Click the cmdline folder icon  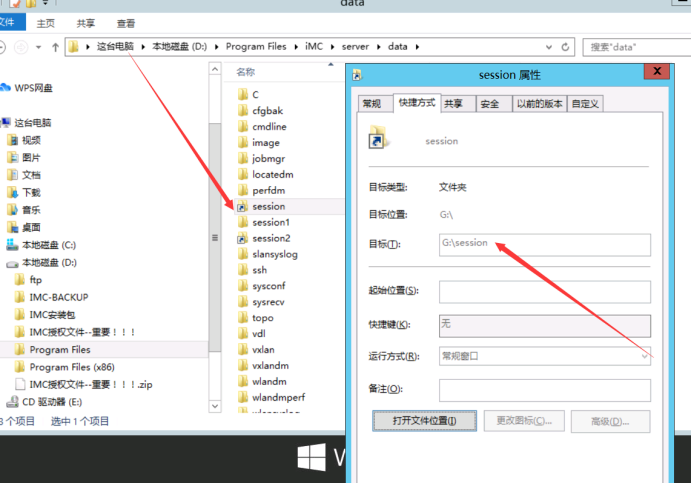[243, 126]
